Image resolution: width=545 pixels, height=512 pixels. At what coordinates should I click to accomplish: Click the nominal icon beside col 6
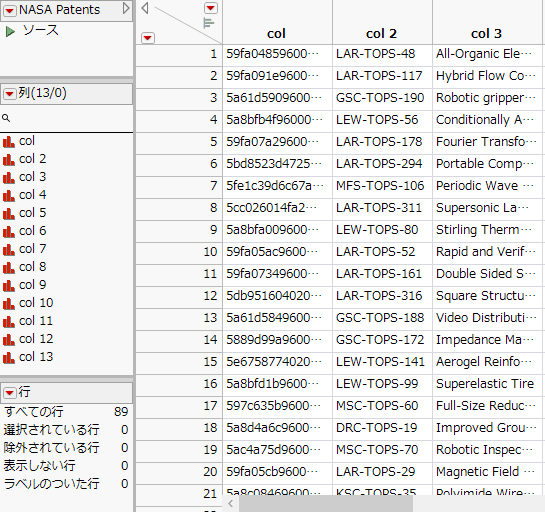coord(9,231)
